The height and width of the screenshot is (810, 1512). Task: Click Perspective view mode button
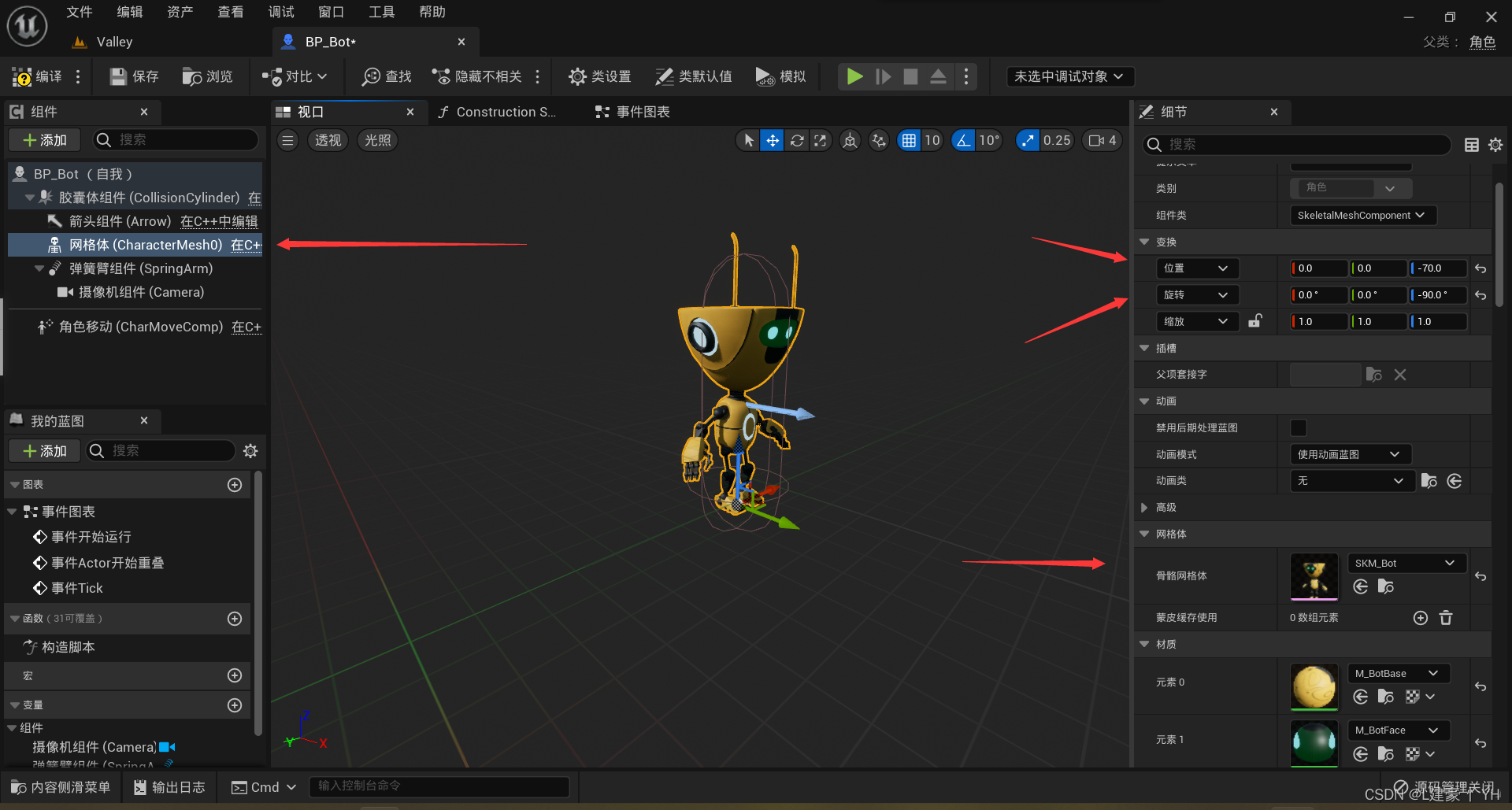tap(328, 140)
